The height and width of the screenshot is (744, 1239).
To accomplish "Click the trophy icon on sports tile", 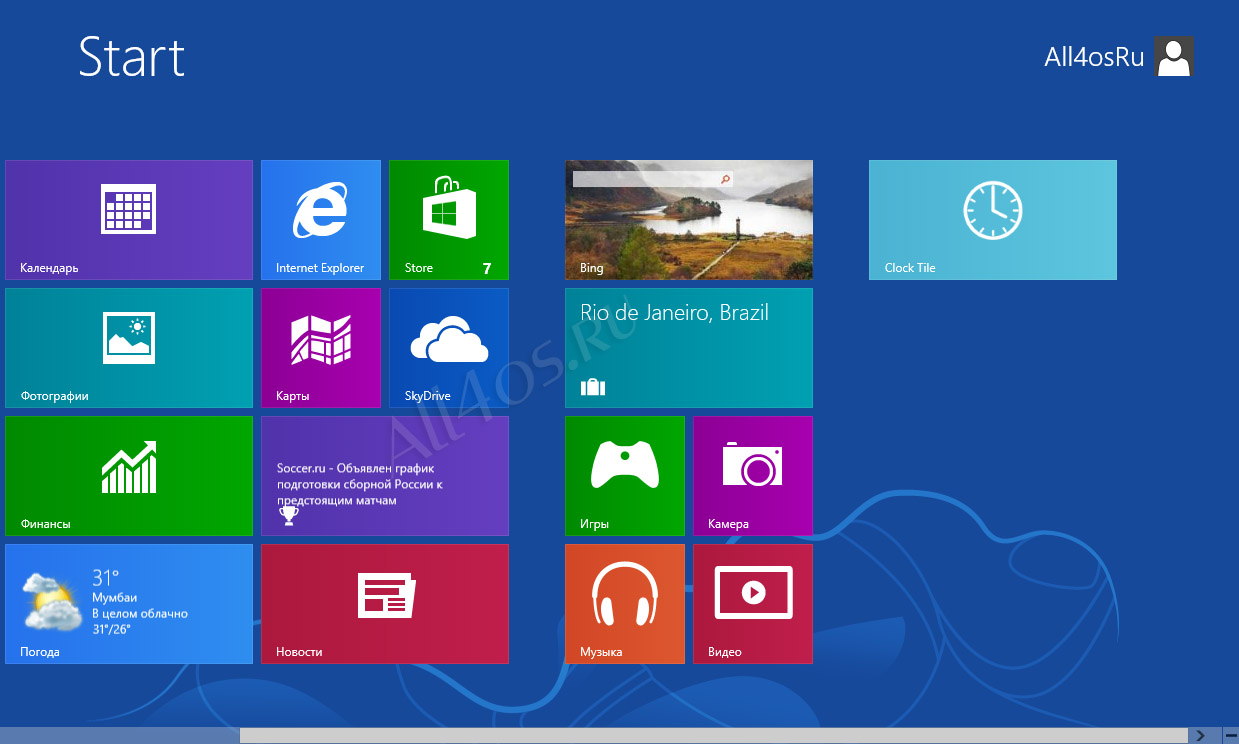I will [x=289, y=515].
